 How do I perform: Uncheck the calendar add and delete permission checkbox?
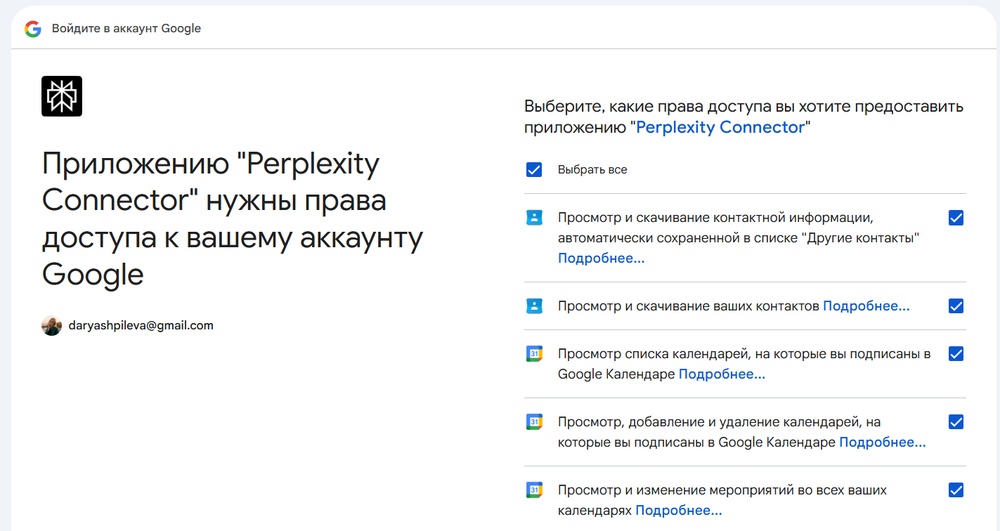[955, 422]
